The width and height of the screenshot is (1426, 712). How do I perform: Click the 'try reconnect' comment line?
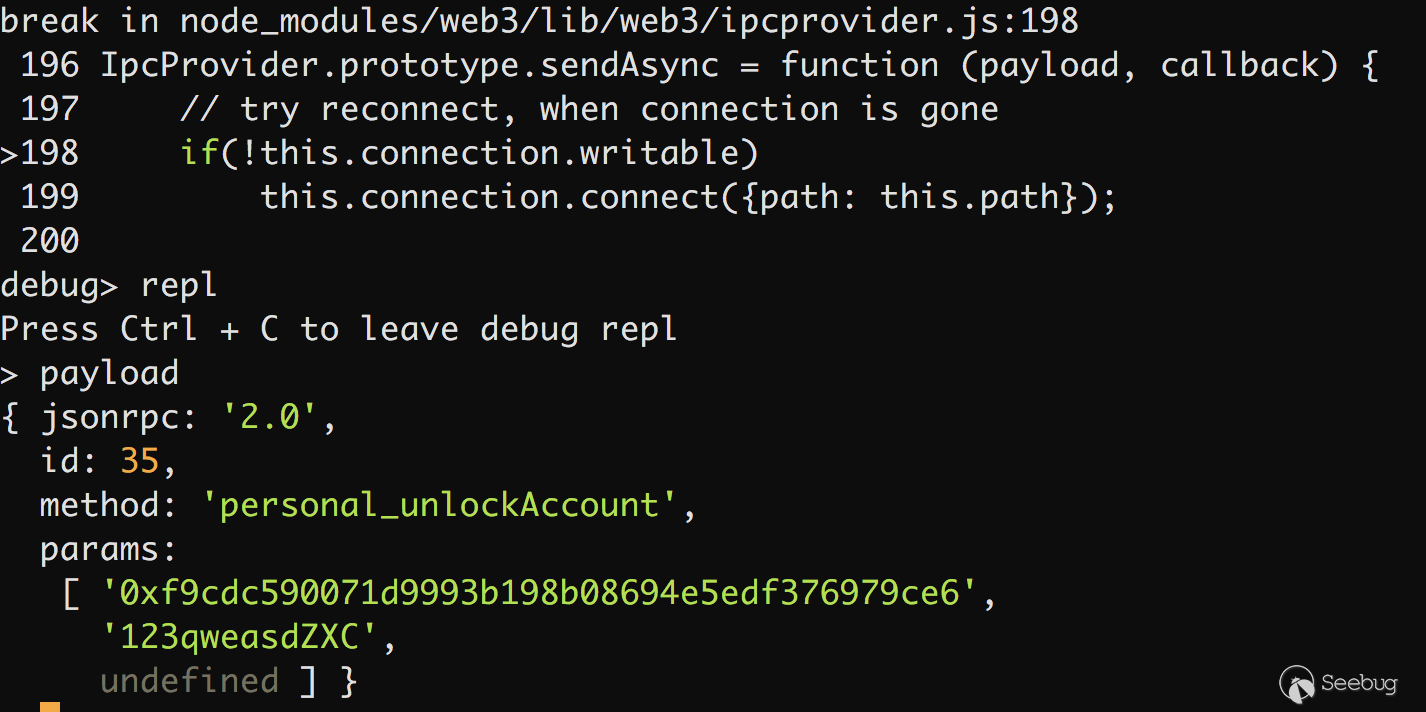[x=589, y=109]
